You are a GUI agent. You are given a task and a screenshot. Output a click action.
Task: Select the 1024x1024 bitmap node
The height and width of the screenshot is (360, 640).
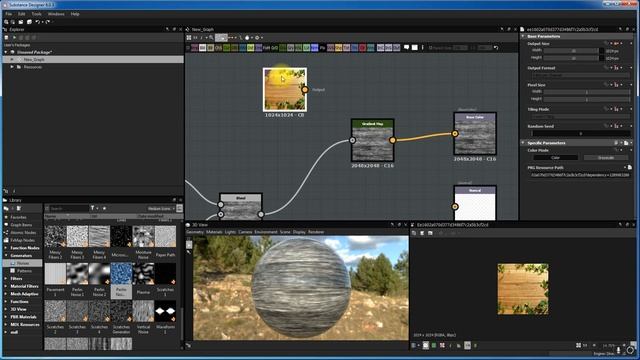285,89
